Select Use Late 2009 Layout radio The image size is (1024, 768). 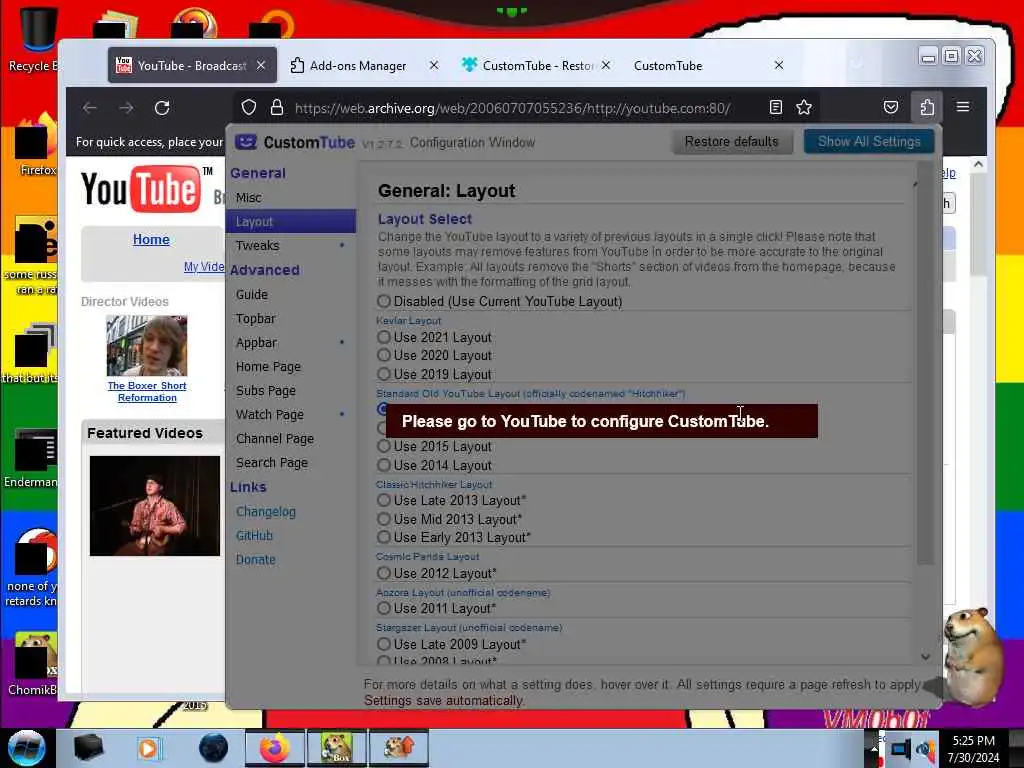pos(383,644)
